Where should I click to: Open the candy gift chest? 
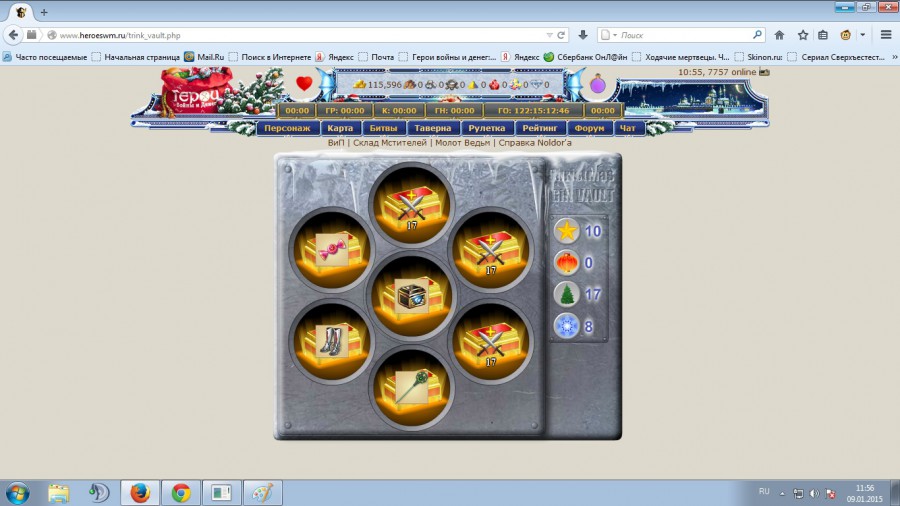coord(330,249)
